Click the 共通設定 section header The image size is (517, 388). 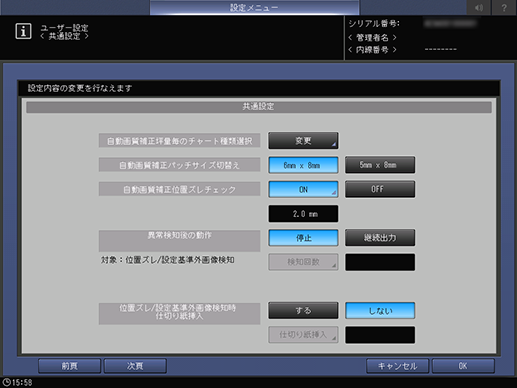(x=259, y=107)
